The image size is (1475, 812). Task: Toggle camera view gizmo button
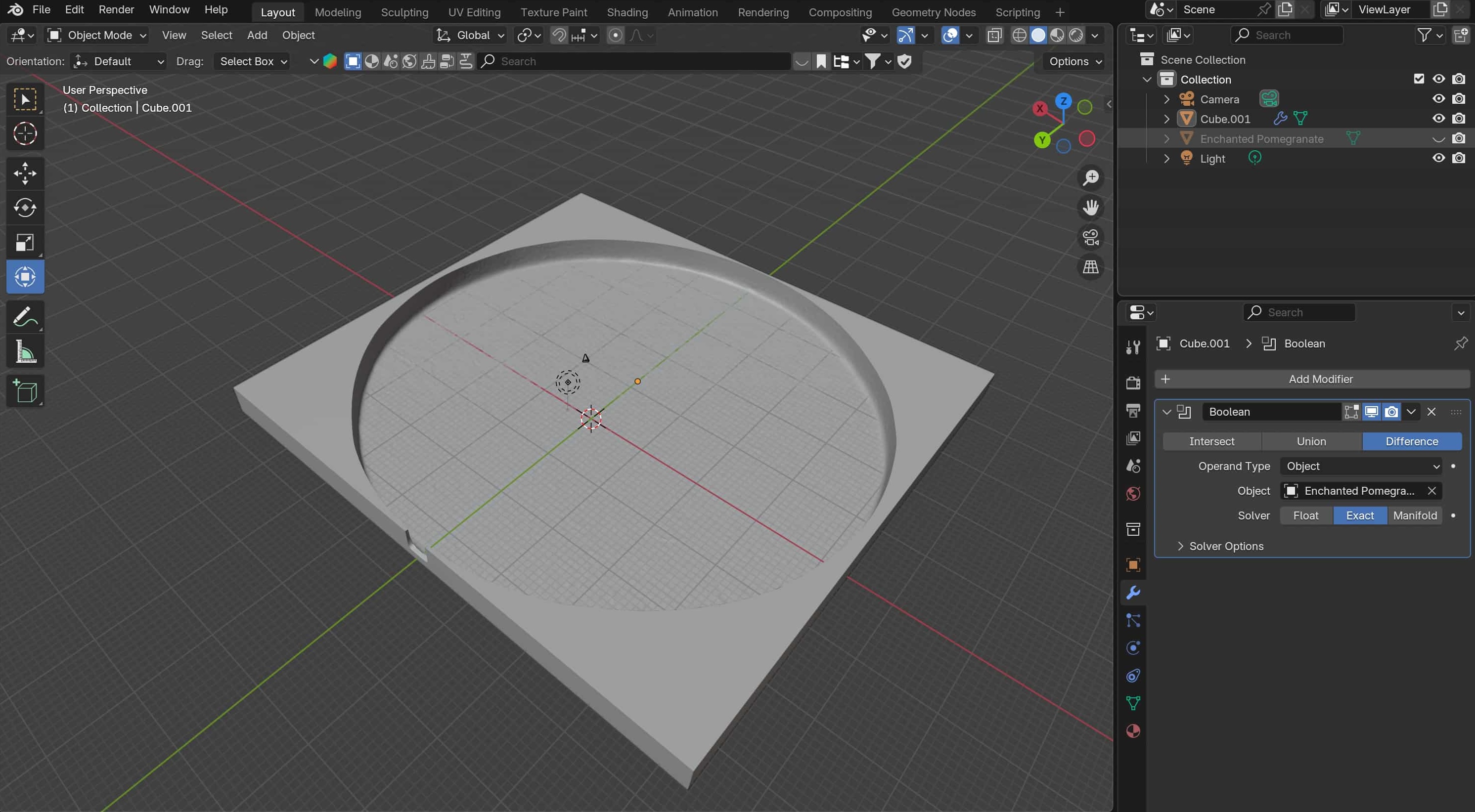point(1090,237)
